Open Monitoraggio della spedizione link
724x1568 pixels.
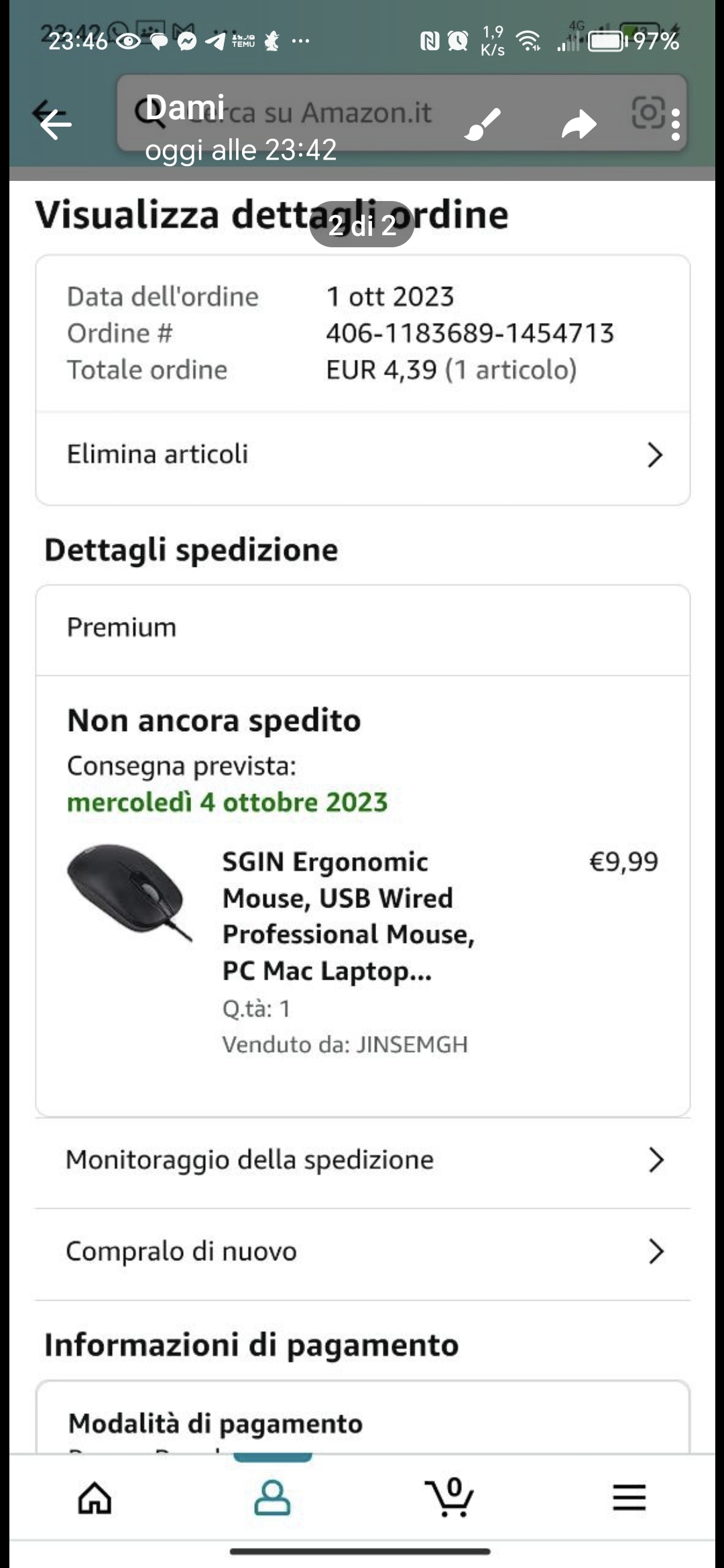[250, 1160]
